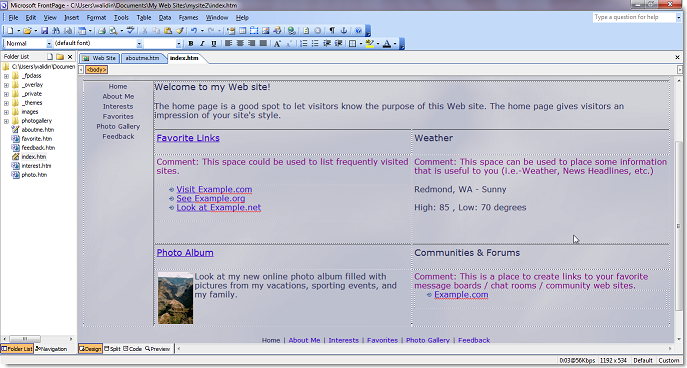Click the Insert Picture From File icon

pyautogui.click(x=266, y=31)
